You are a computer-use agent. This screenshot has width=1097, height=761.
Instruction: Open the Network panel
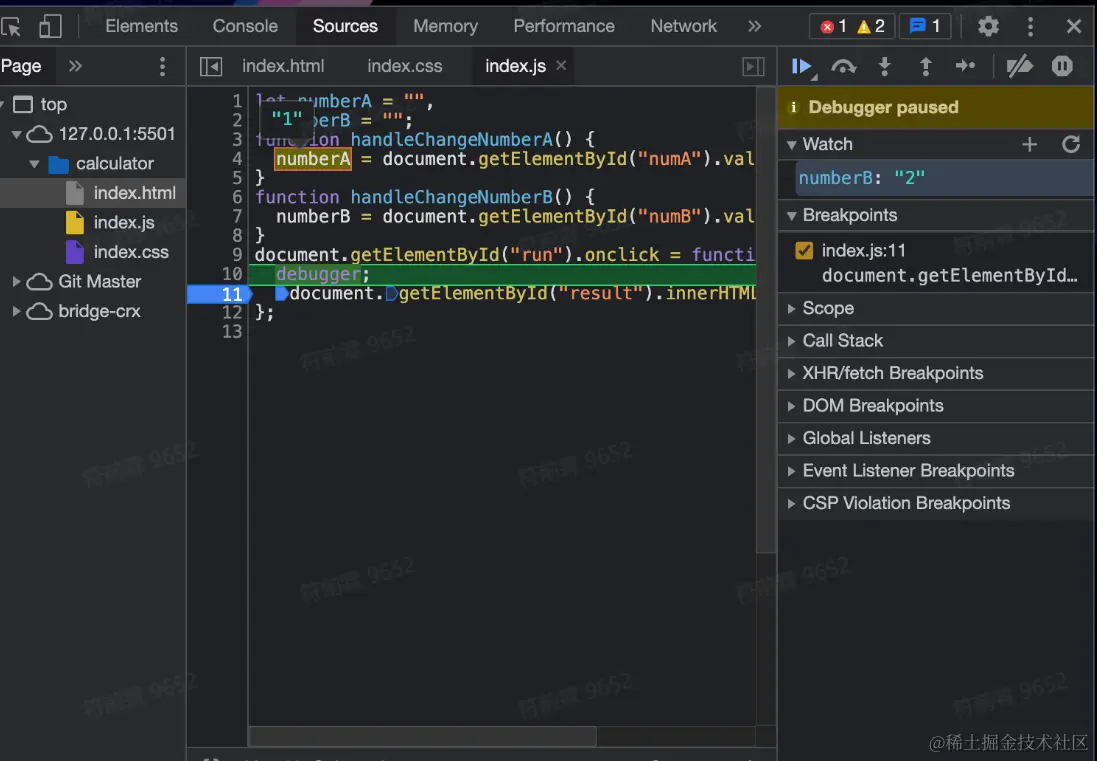point(684,27)
